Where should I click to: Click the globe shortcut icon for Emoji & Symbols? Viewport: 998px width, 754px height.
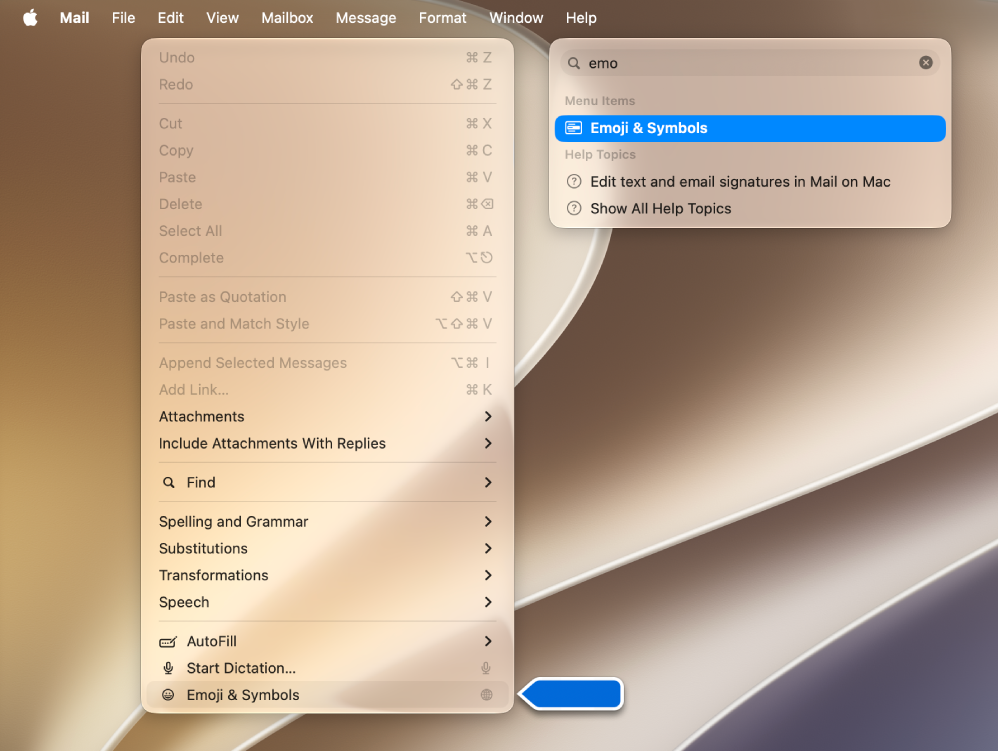point(486,695)
